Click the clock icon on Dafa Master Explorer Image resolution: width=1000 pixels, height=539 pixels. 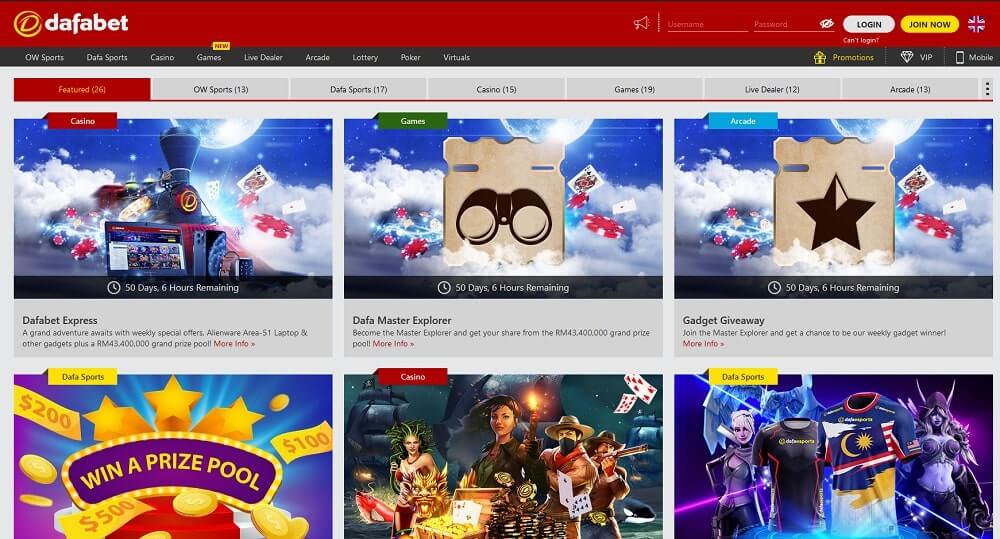coord(444,288)
